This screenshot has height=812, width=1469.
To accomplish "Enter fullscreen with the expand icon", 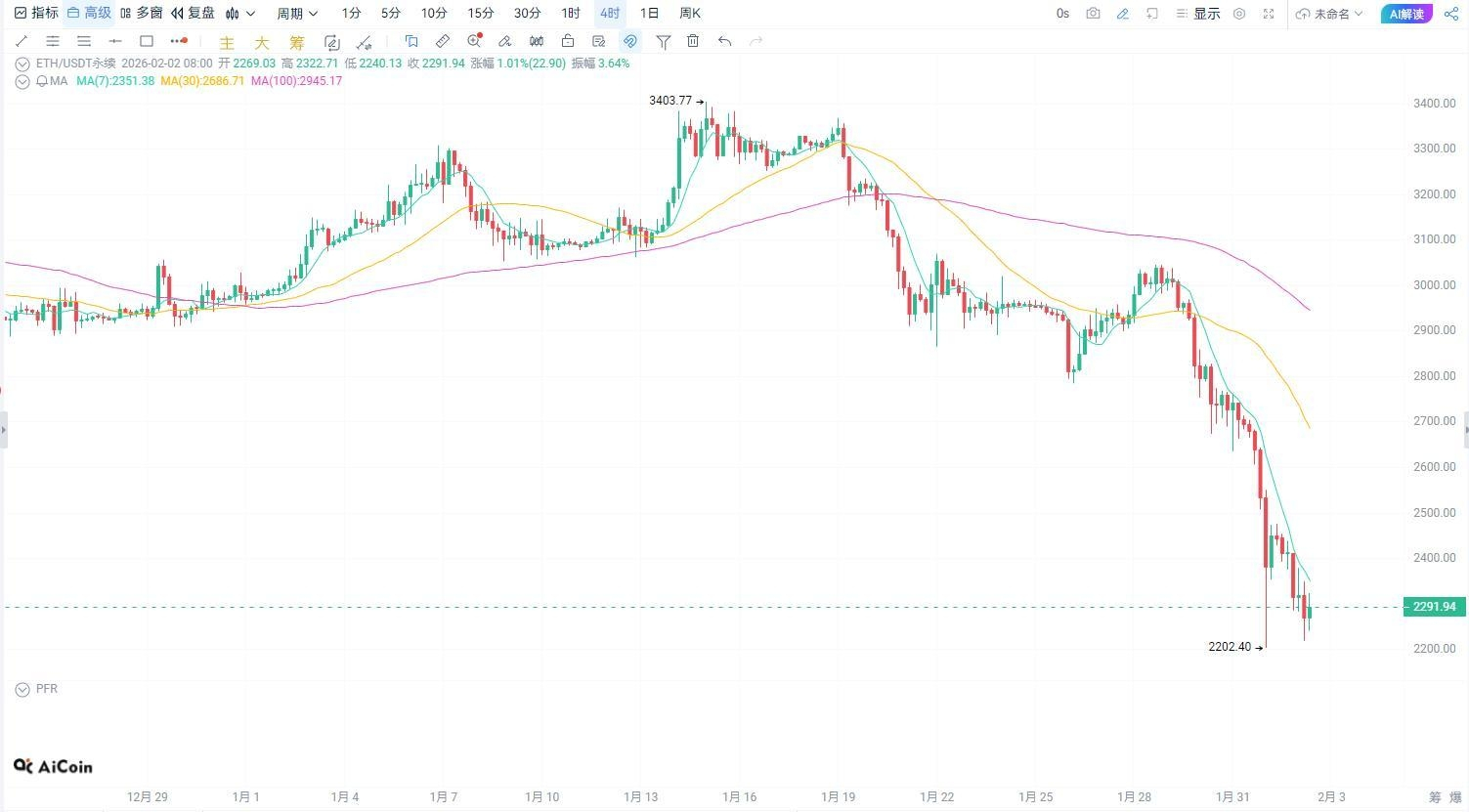I will (1269, 14).
